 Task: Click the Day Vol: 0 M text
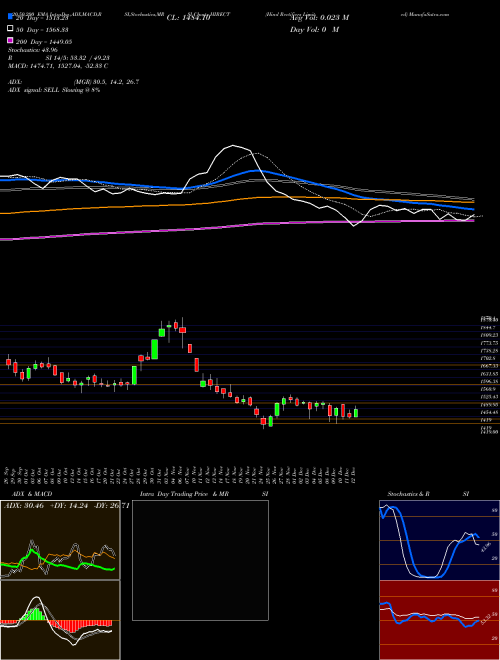tap(314, 30)
